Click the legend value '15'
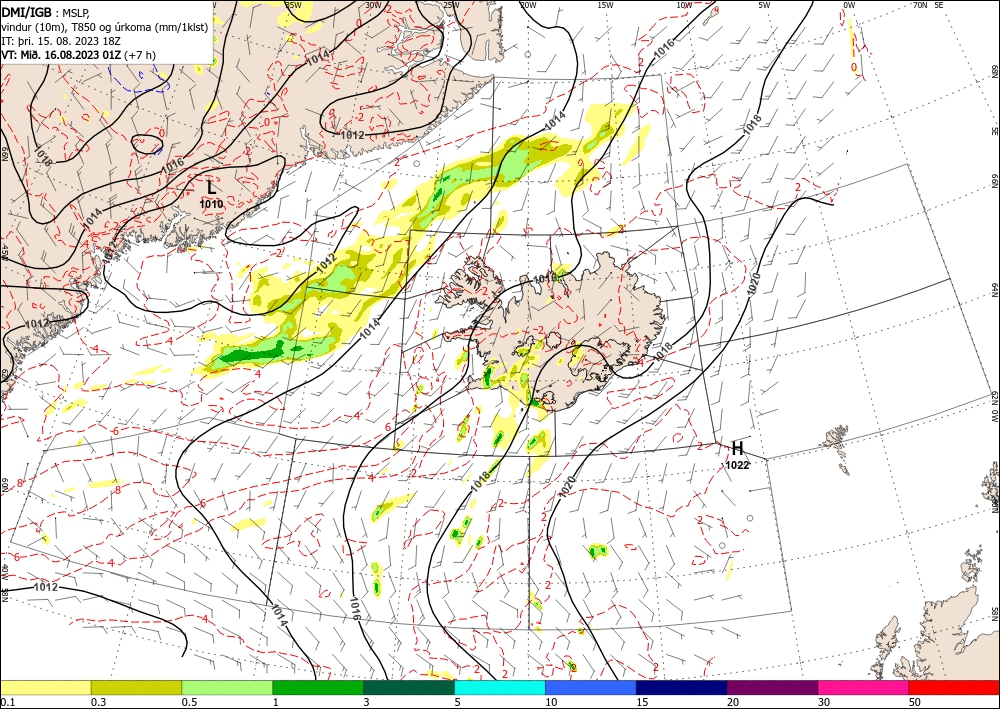Image resolution: width=1000 pixels, height=709 pixels. pos(642,702)
